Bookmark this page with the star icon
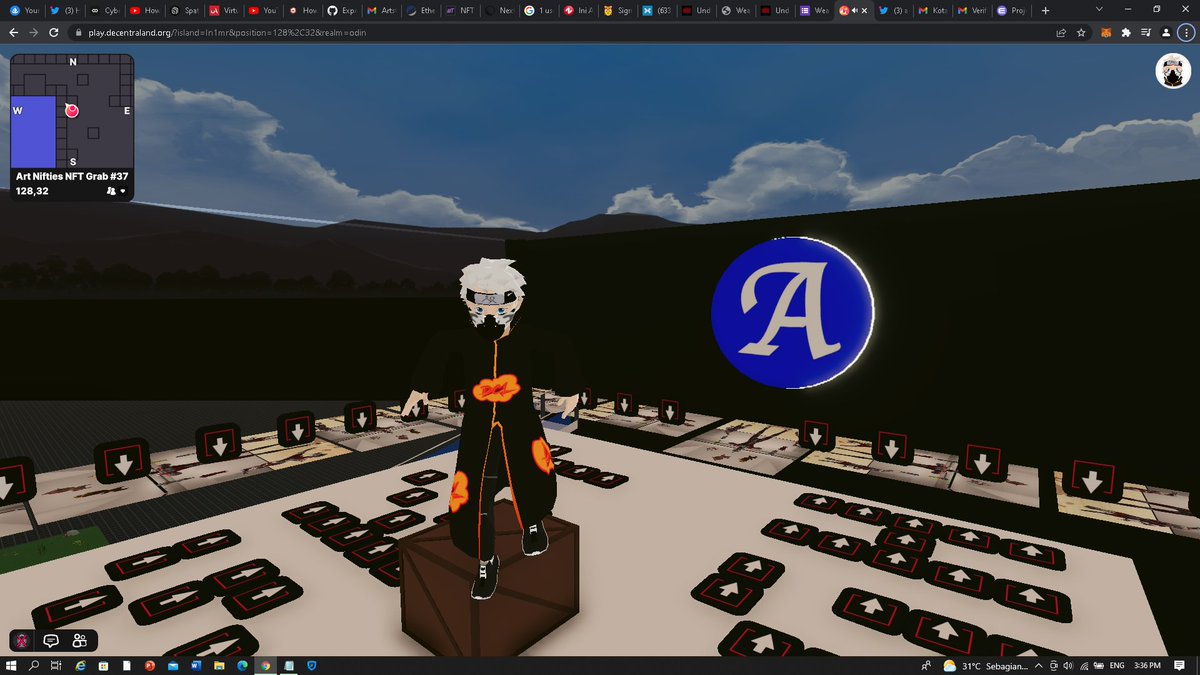The height and width of the screenshot is (675, 1200). pos(1081,32)
